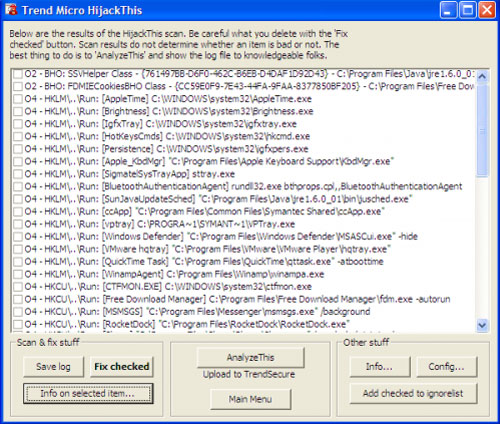
Task: Click the scan list scroll up arrow
Action: [482, 76]
